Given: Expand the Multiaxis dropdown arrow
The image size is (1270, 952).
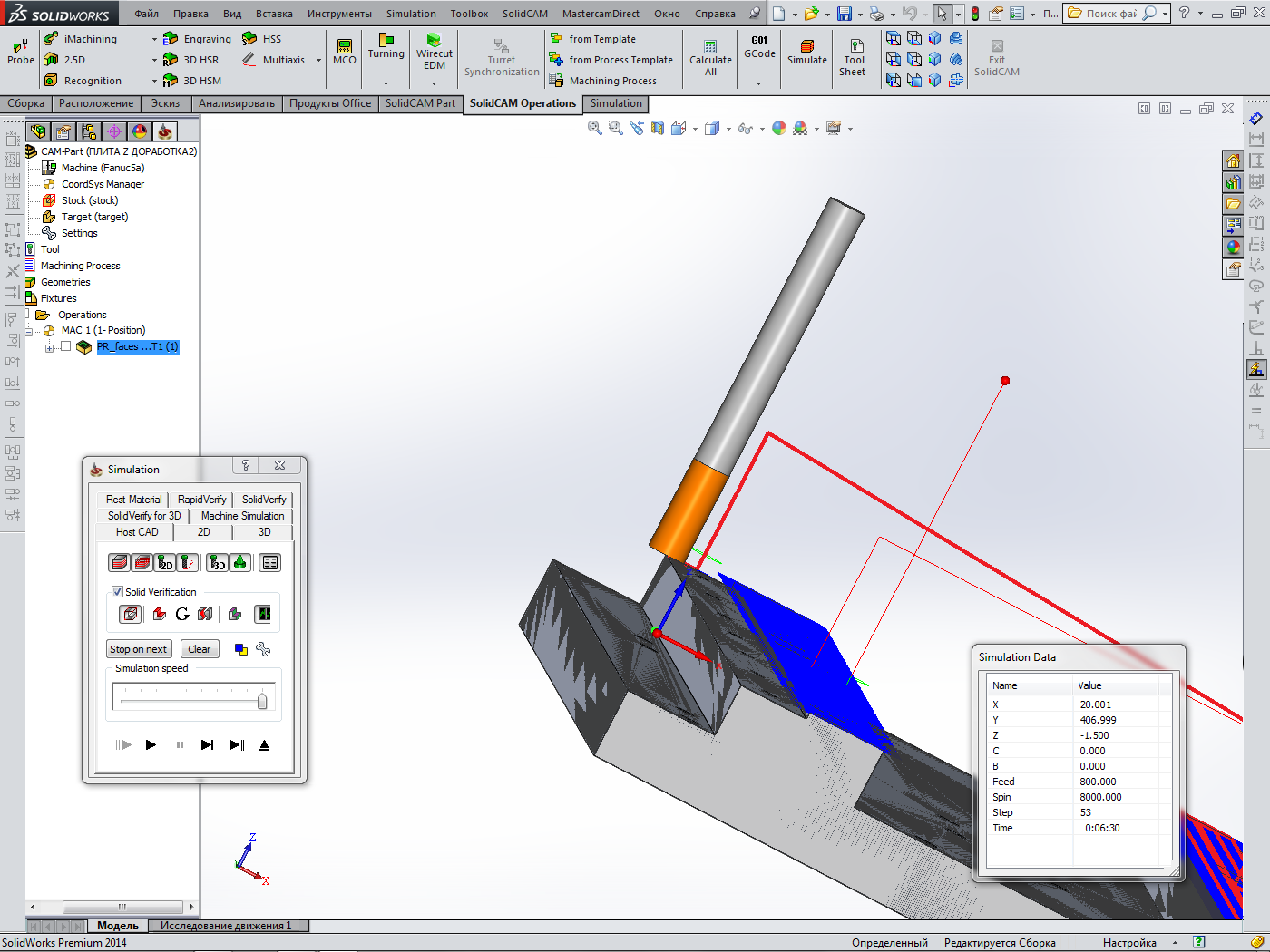Looking at the screenshot, I should point(318,61).
